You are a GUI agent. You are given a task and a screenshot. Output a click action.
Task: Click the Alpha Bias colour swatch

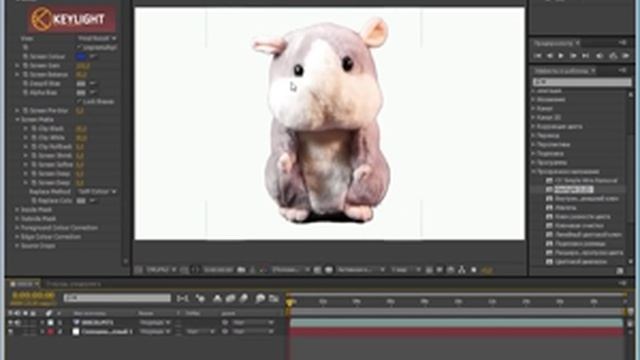tap(81, 93)
